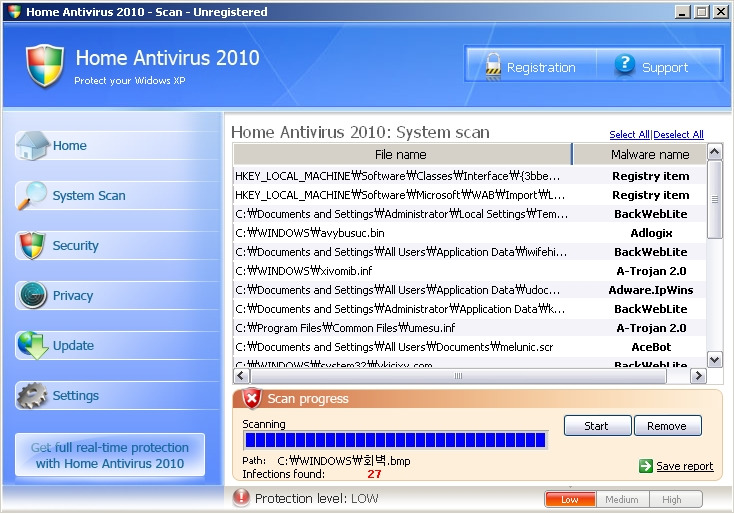The image size is (734, 515).
Task: Click the Administrator Local Settings Tem... row
Action: 470,214
